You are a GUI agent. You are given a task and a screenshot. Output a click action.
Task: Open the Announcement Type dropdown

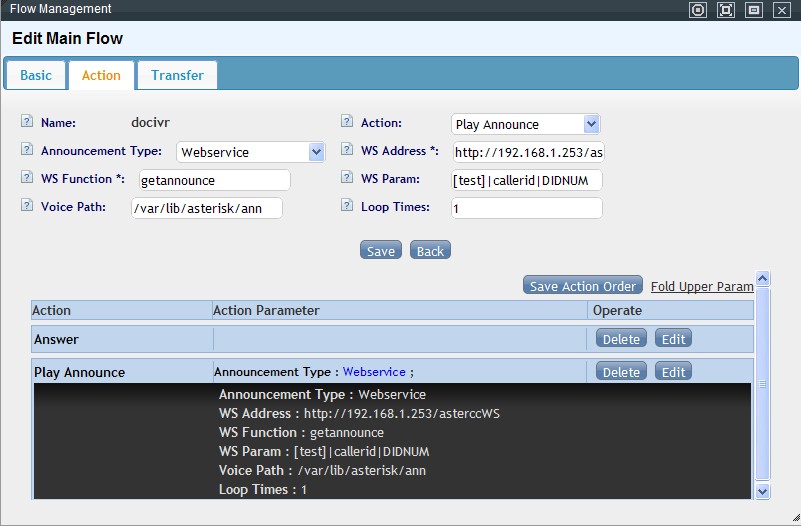point(316,152)
